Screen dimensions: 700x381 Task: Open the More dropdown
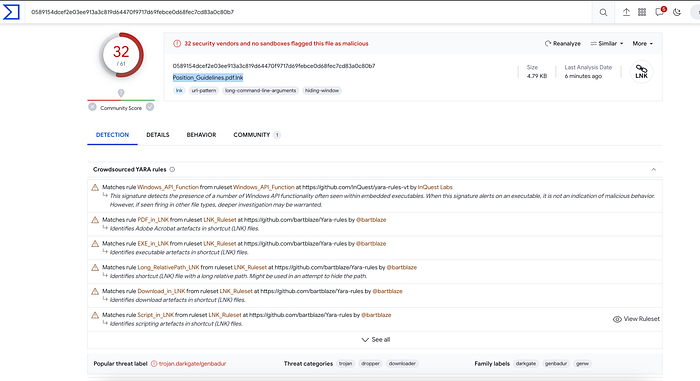(642, 43)
